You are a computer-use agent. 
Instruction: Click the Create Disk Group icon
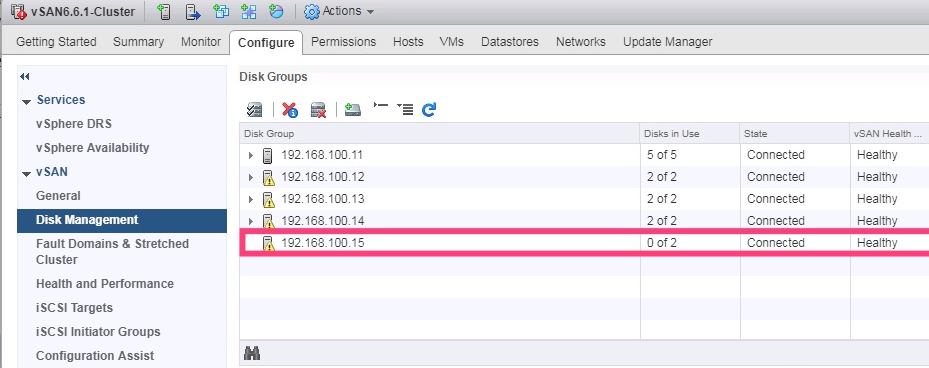click(x=353, y=109)
